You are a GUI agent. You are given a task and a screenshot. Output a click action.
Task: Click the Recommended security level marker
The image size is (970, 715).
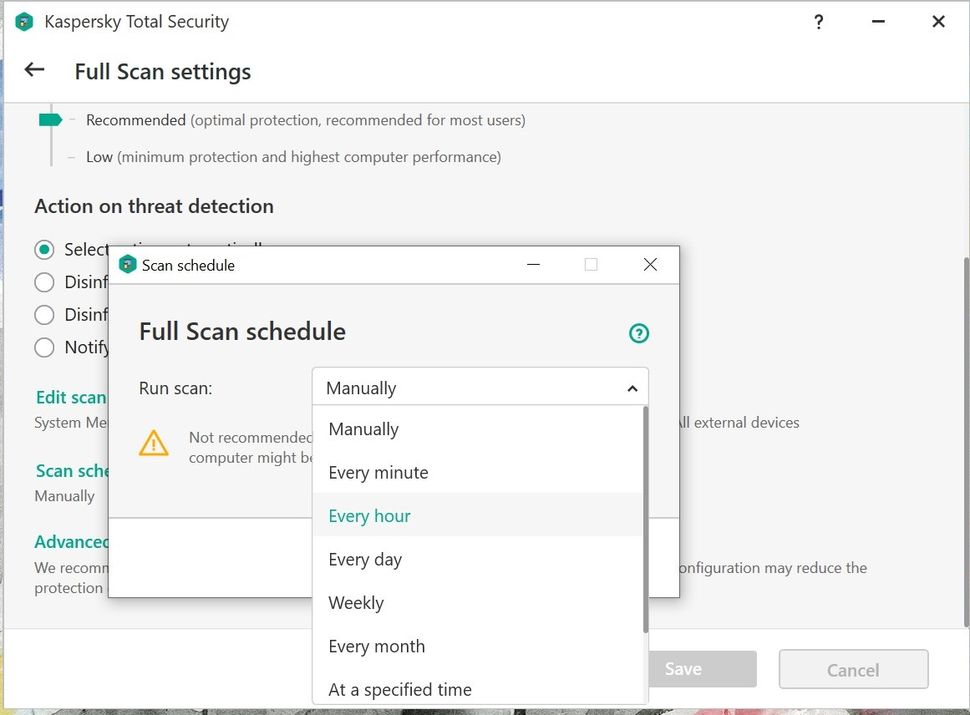49,119
